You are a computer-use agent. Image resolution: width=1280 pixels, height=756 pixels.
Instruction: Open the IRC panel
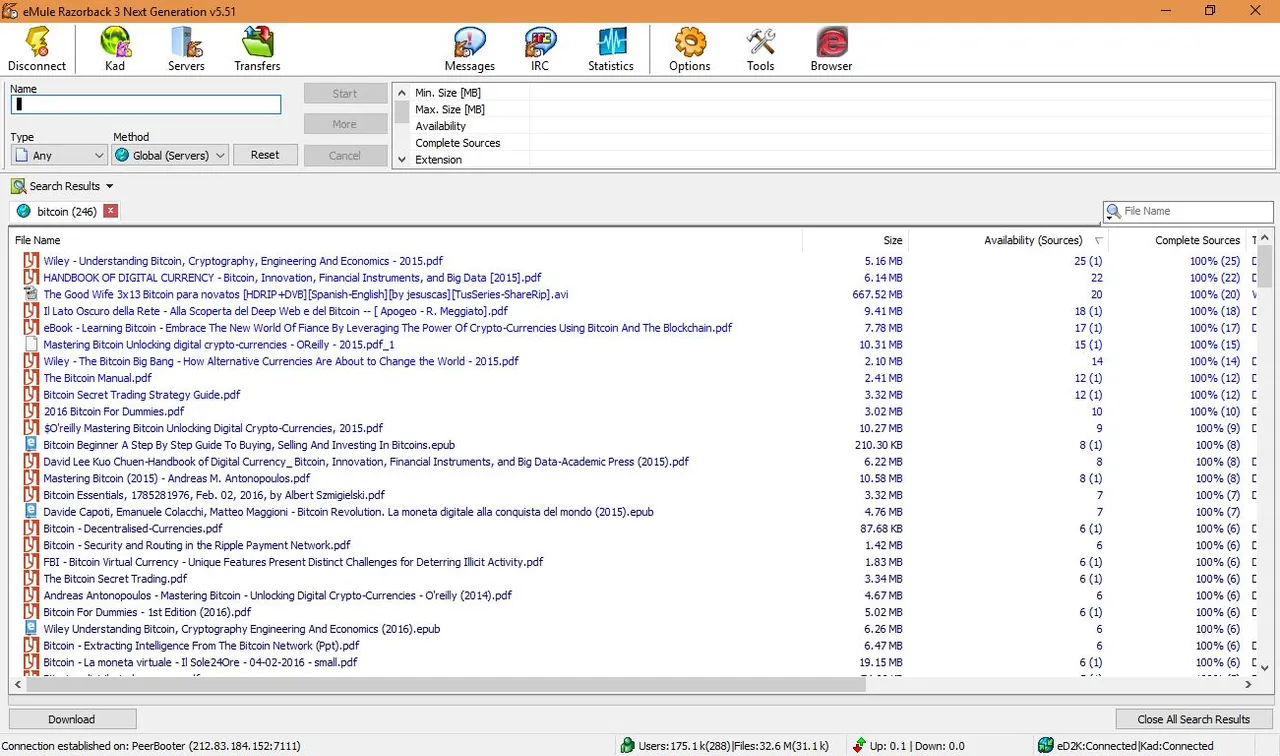tap(540, 48)
